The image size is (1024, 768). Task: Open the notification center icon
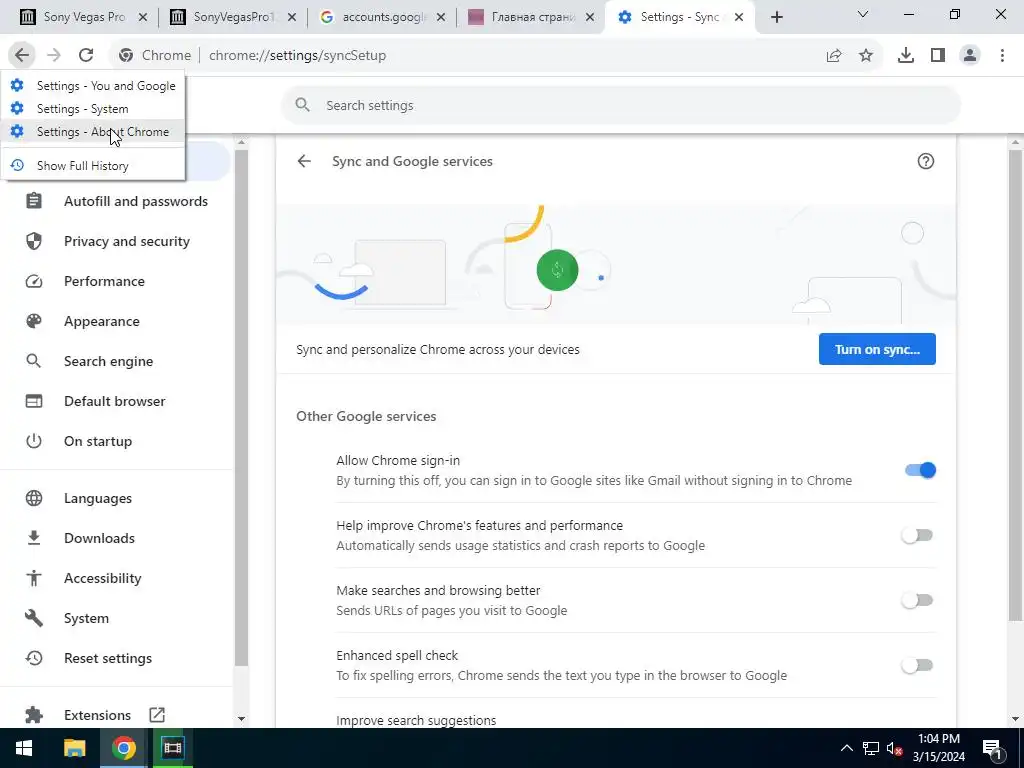point(993,749)
